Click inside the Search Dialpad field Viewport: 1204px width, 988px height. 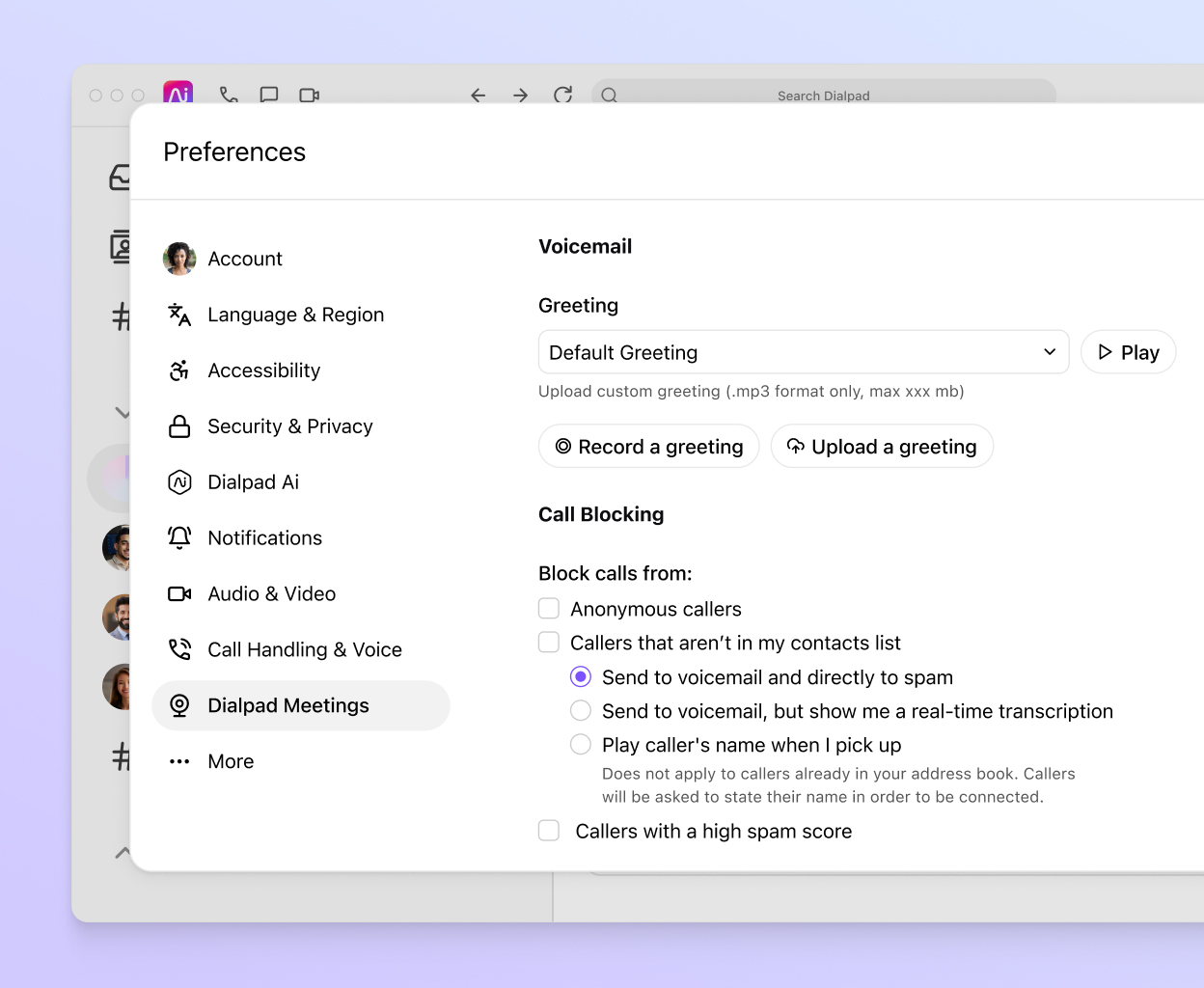pyautogui.click(x=824, y=95)
